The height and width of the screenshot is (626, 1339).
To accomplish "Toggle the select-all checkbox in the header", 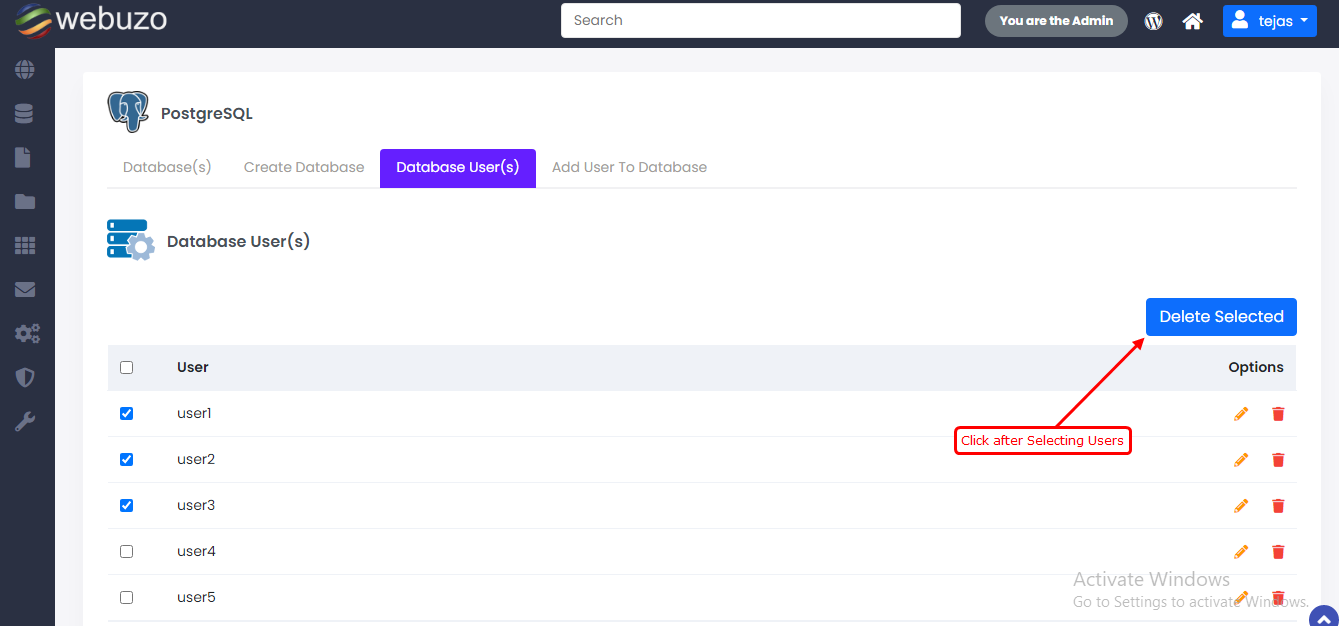I will click(126, 367).
